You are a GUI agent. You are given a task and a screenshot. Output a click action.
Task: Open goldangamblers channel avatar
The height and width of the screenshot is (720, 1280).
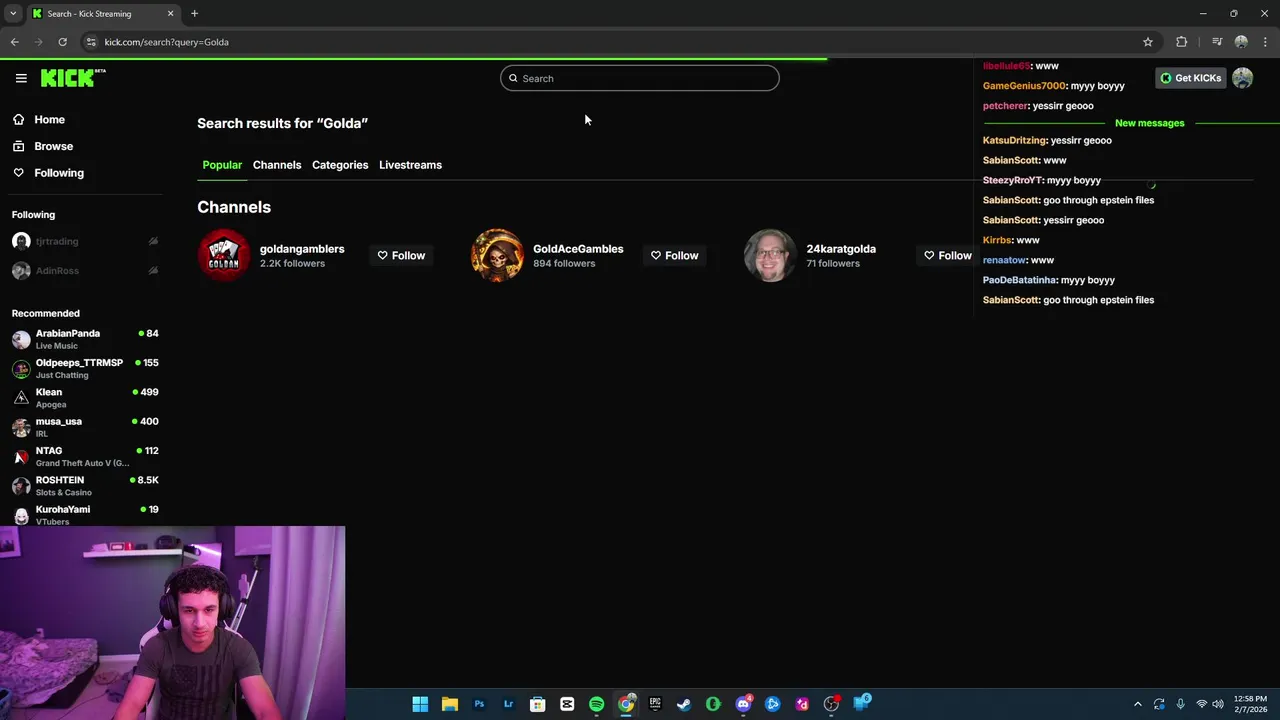pyautogui.click(x=223, y=255)
